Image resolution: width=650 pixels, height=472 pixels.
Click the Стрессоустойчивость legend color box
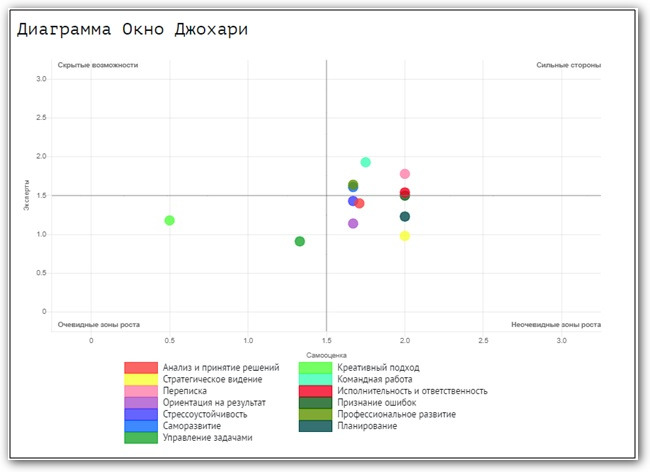pos(140,414)
